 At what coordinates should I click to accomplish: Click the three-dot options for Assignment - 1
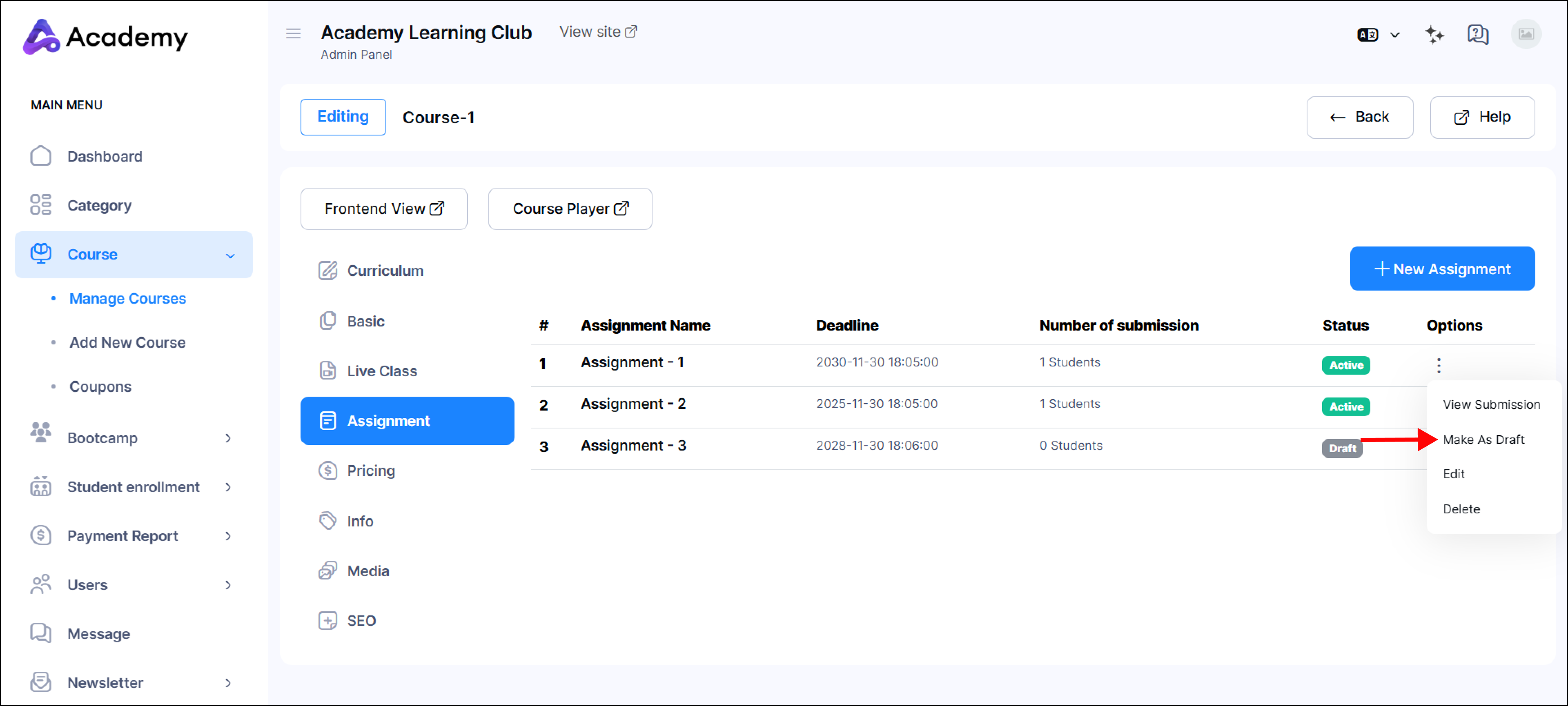tap(1438, 365)
